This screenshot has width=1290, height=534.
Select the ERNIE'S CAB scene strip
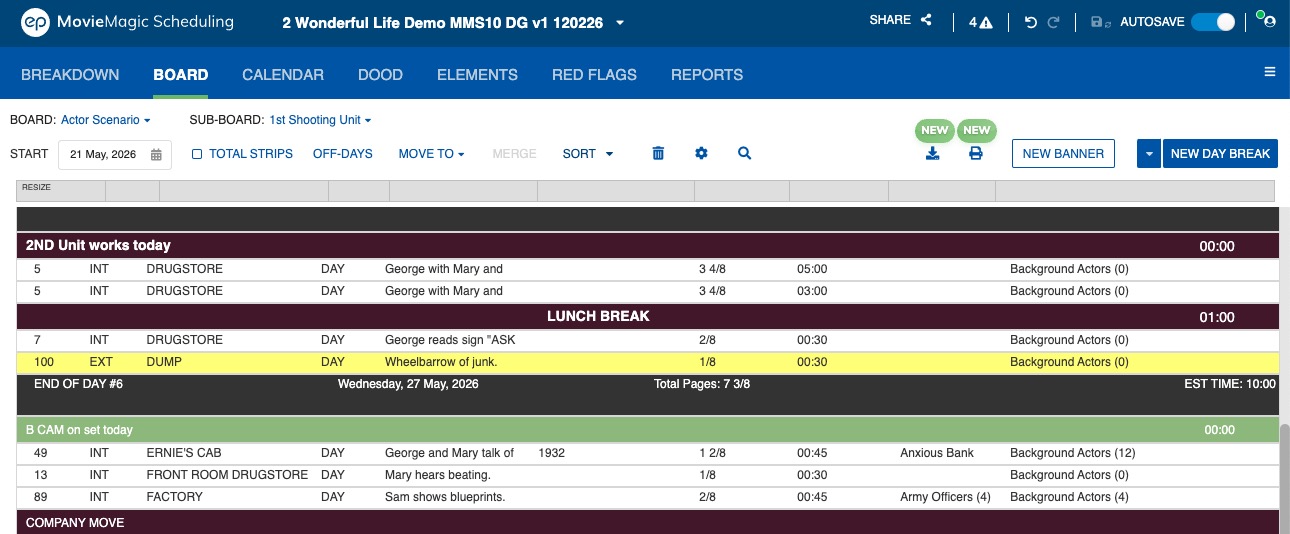pos(648,453)
